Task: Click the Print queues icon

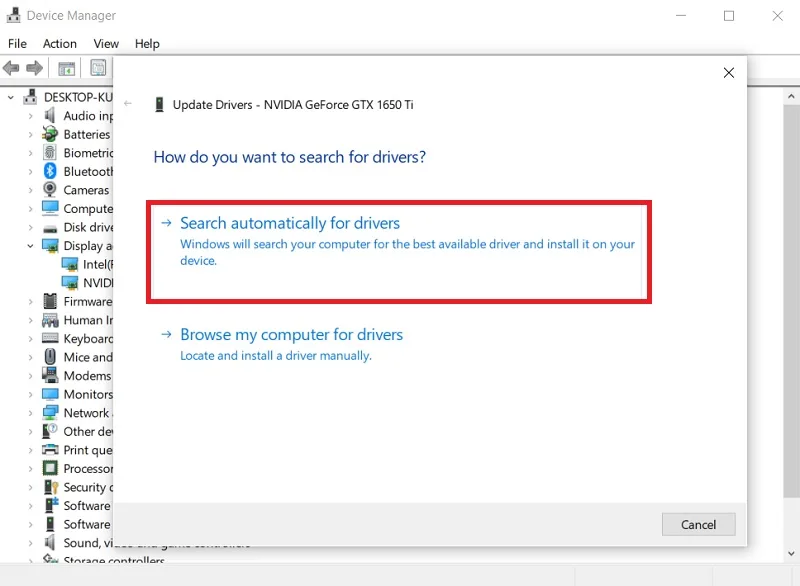Action: [x=50, y=450]
